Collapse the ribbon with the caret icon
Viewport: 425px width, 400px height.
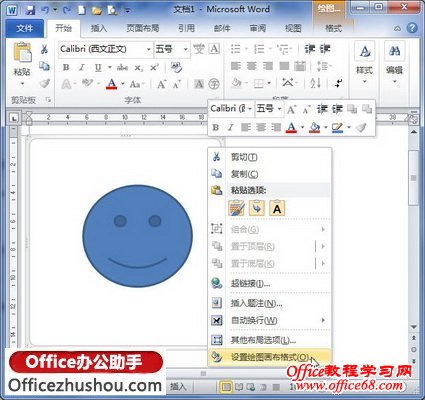[397, 29]
